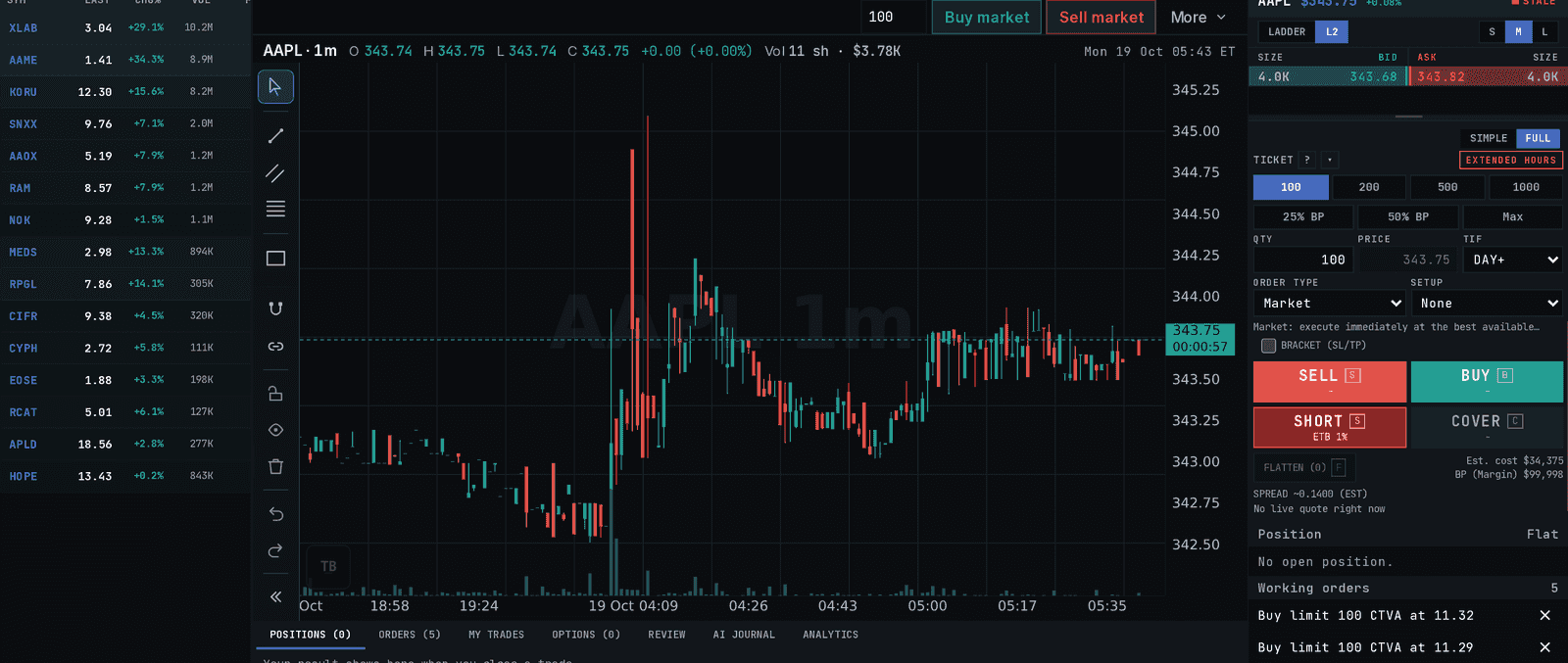Set quantity preset to 200
This screenshot has width=1568, height=663.
pyautogui.click(x=1369, y=187)
